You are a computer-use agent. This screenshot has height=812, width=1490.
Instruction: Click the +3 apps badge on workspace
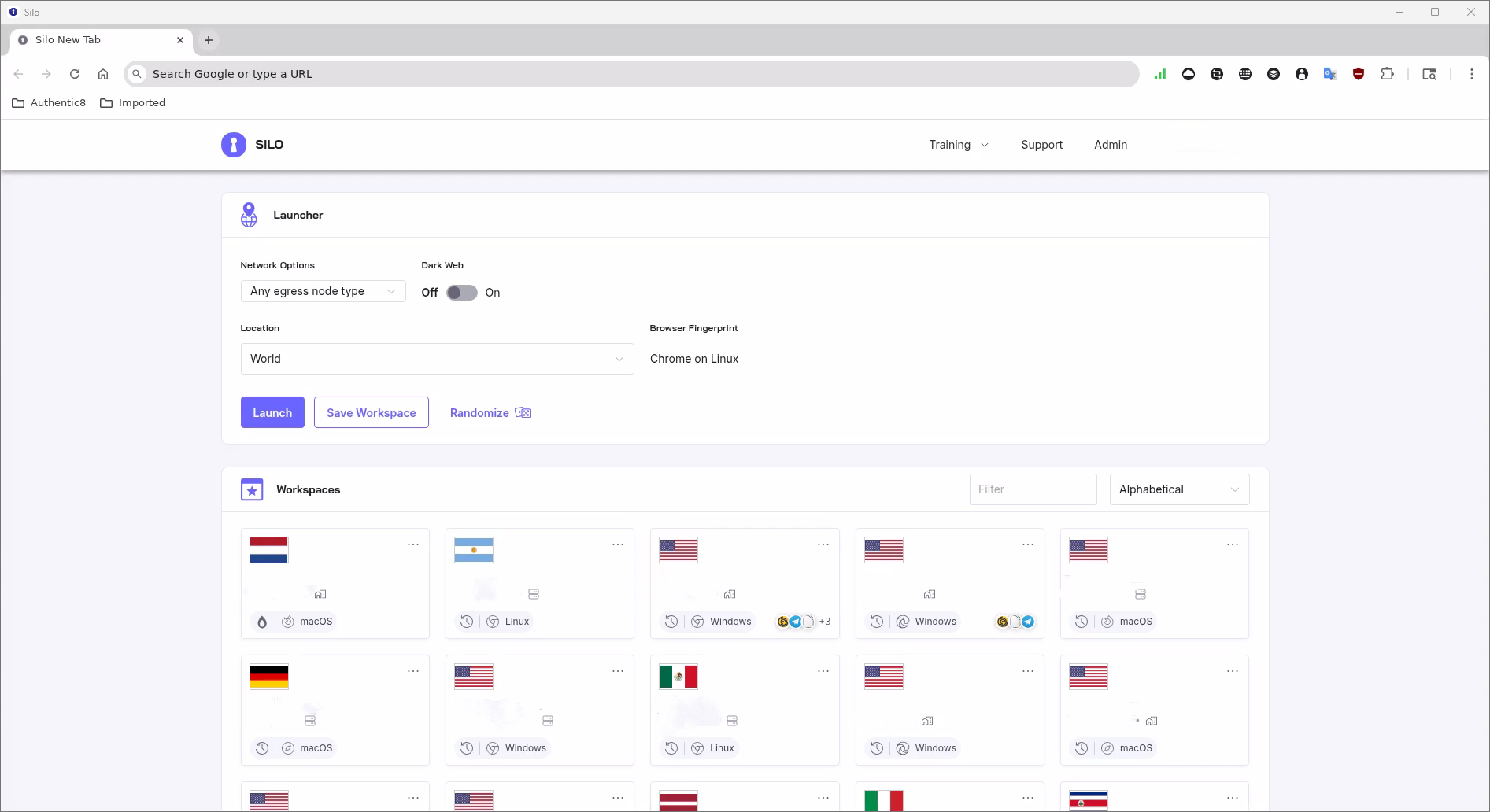(825, 622)
